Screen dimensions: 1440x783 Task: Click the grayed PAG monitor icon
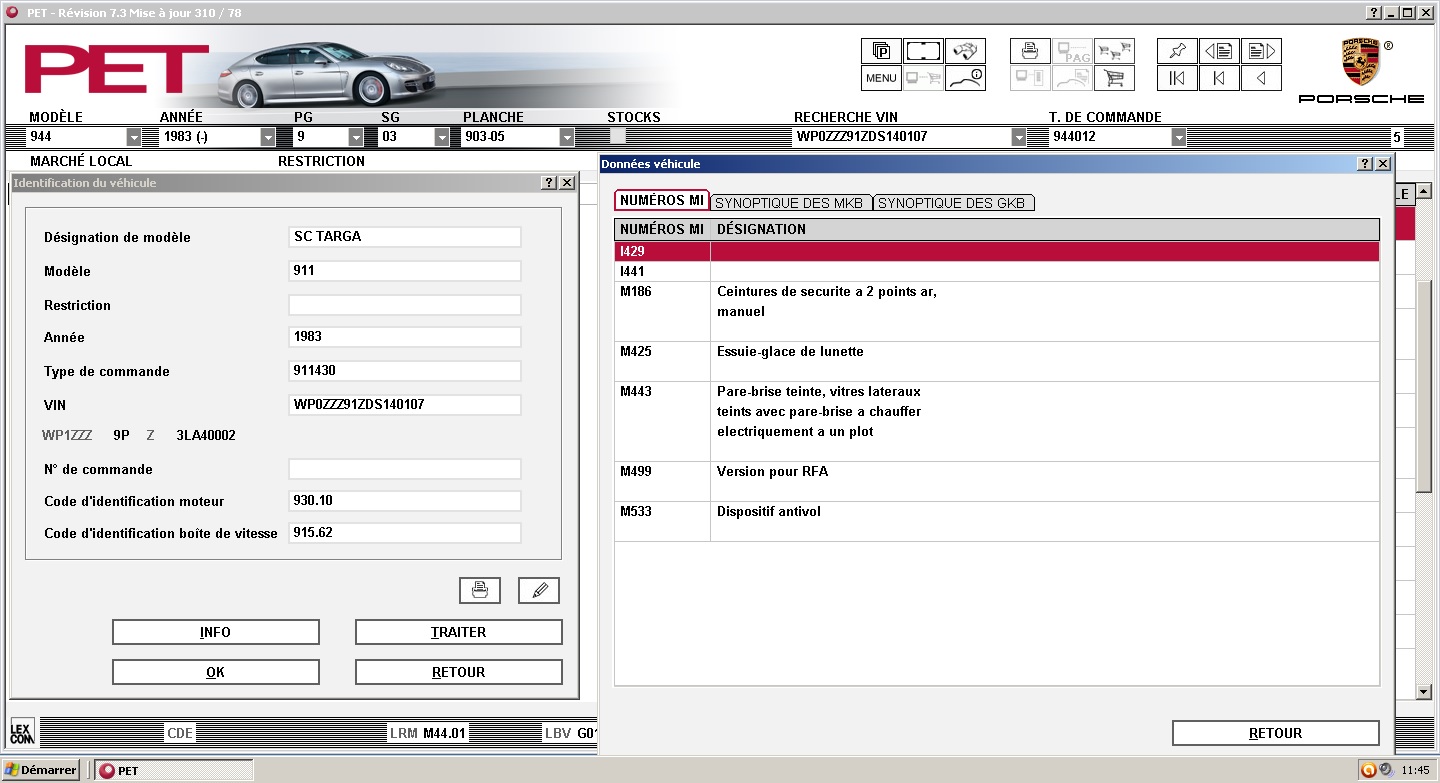[1072, 51]
